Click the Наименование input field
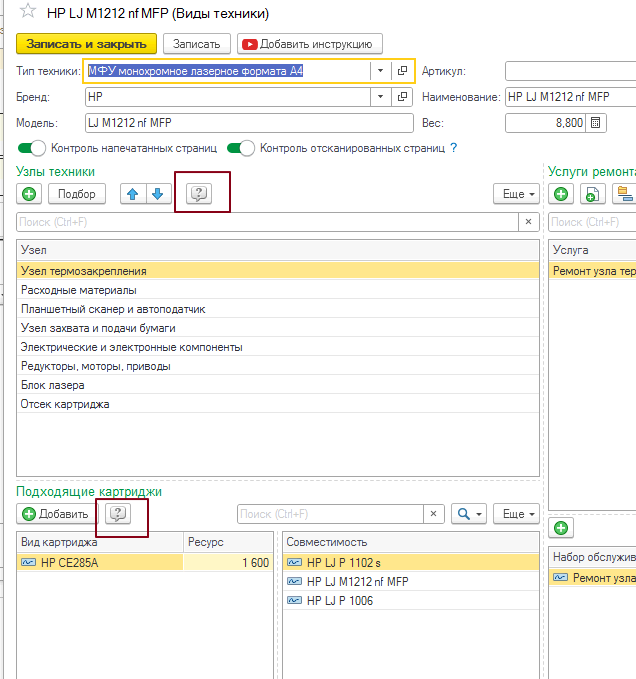Image resolution: width=636 pixels, height=679 pixels. 570,97
